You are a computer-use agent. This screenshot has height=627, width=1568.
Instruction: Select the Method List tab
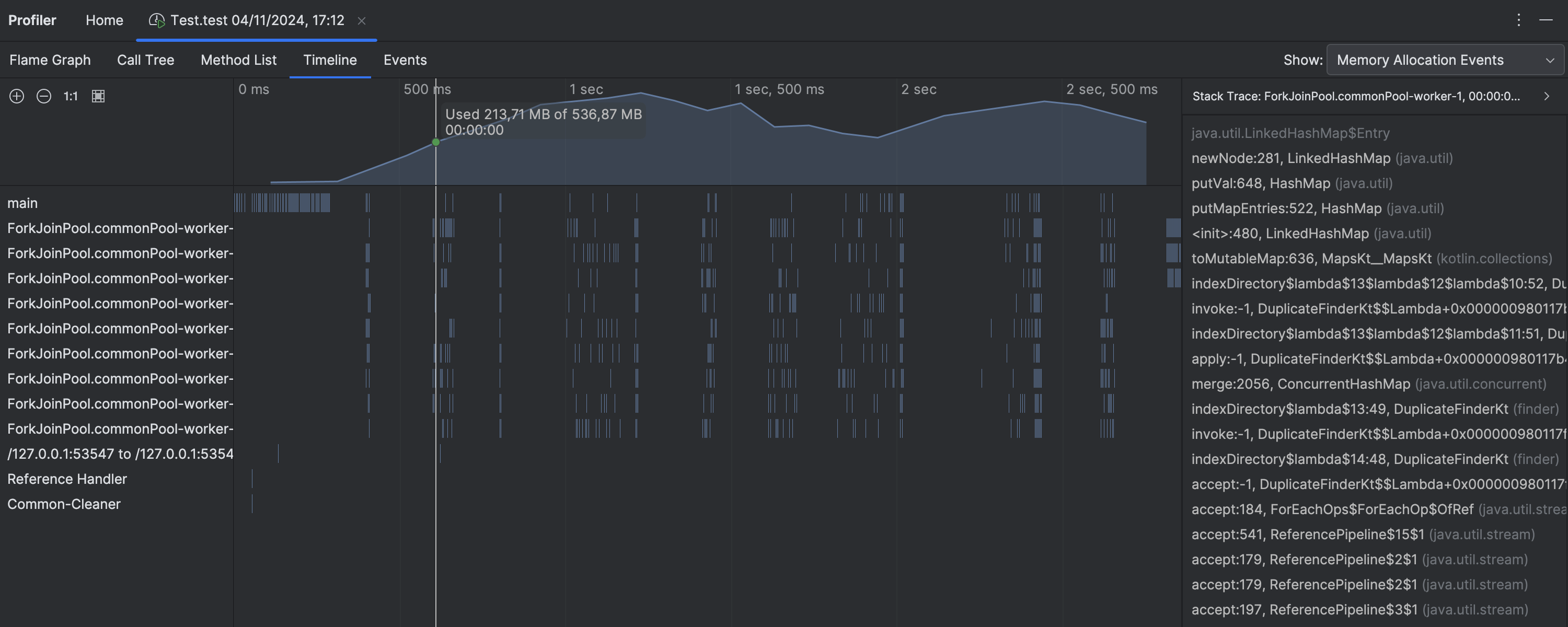point(239,60)
